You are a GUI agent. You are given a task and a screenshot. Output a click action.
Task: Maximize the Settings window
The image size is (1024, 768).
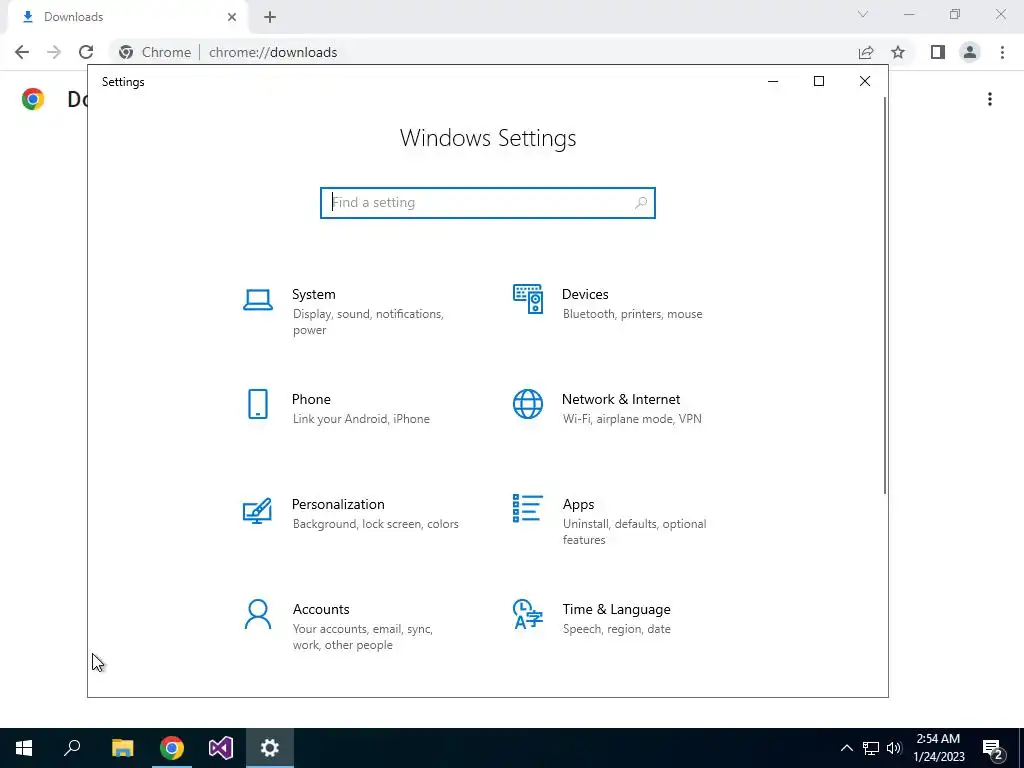819,82
